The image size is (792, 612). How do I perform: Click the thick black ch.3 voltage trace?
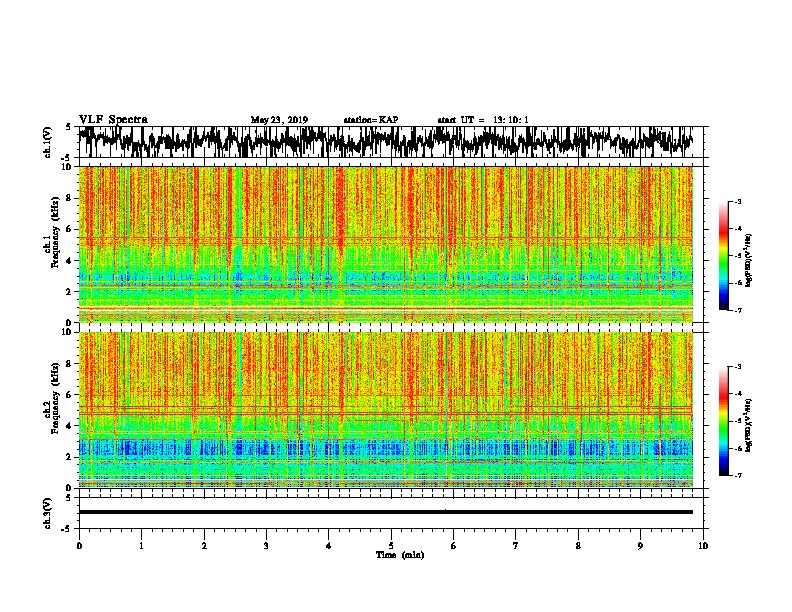(385, 512)
